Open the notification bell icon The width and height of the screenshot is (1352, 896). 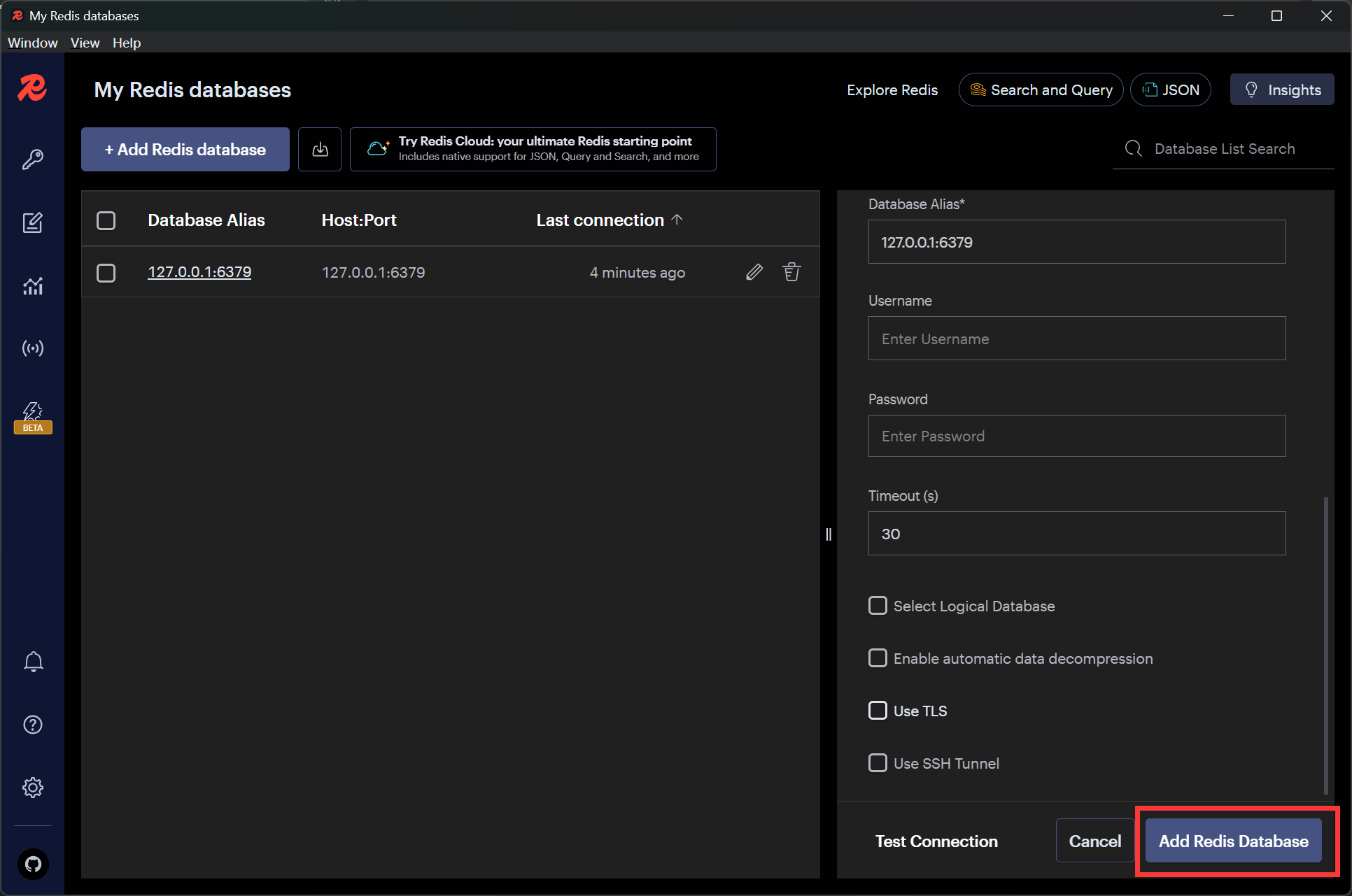pos(33,662)
